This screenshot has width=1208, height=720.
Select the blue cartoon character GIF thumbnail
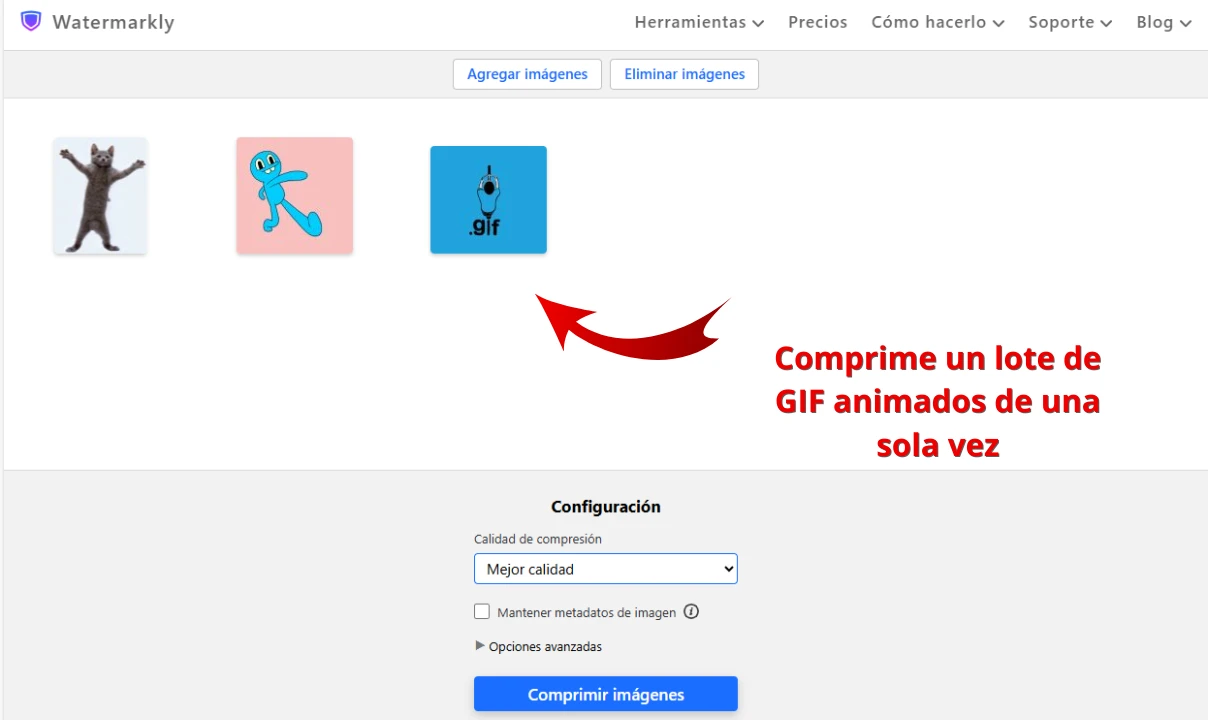click(294, 196)
